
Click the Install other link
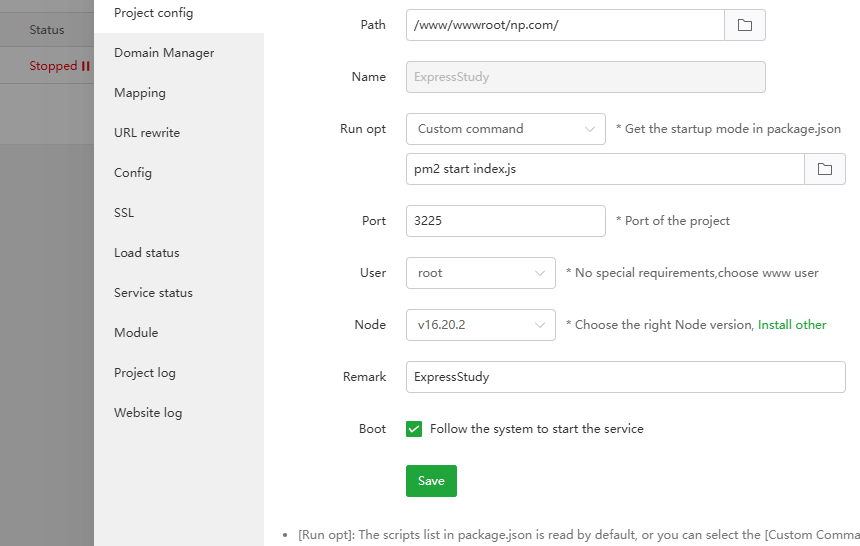pos(792,325)
